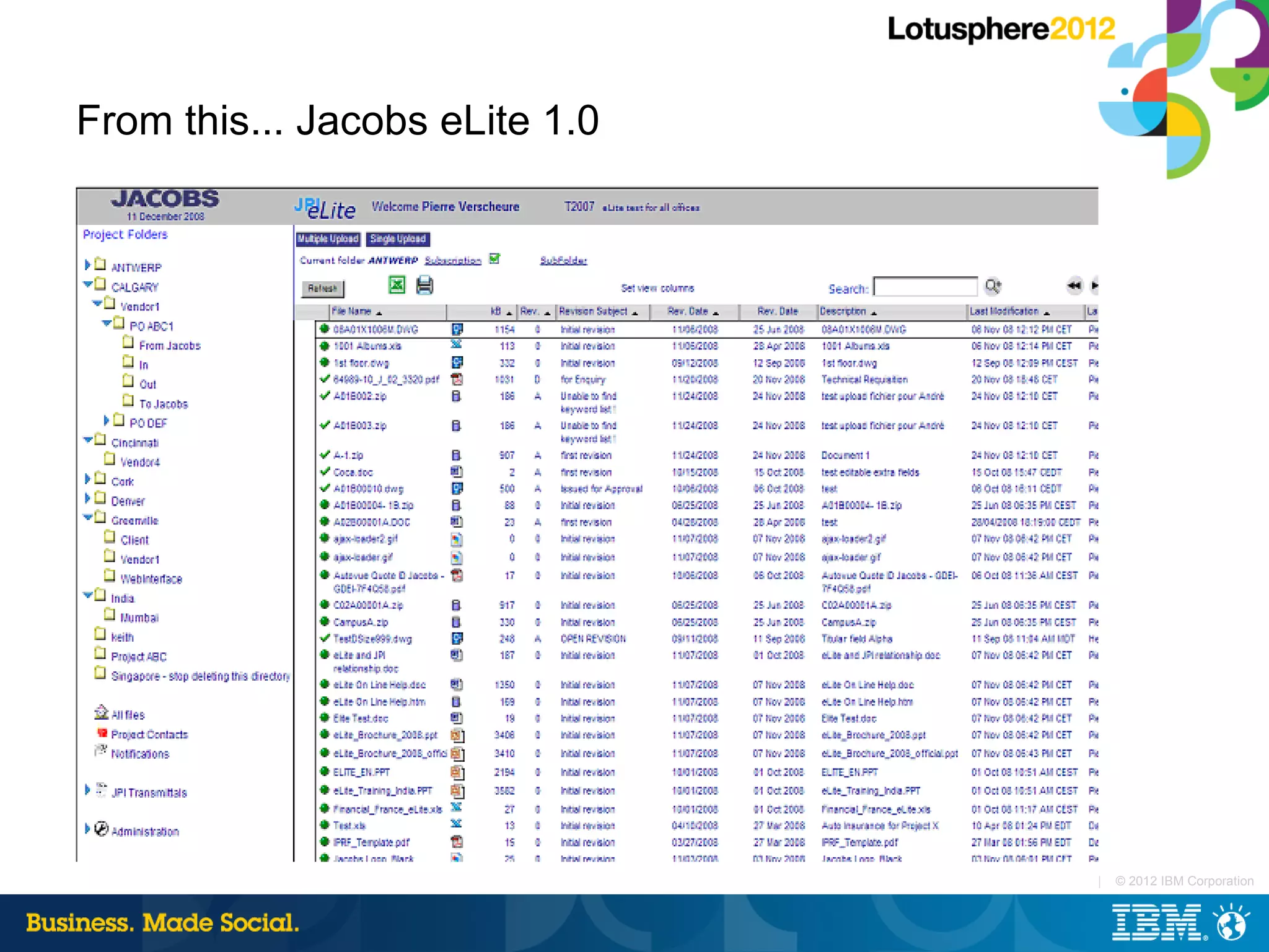Expand the JPI Transmittals section
Viewport: 1269px width, 952px height.
pyautogui.click(x=87, y=790)
